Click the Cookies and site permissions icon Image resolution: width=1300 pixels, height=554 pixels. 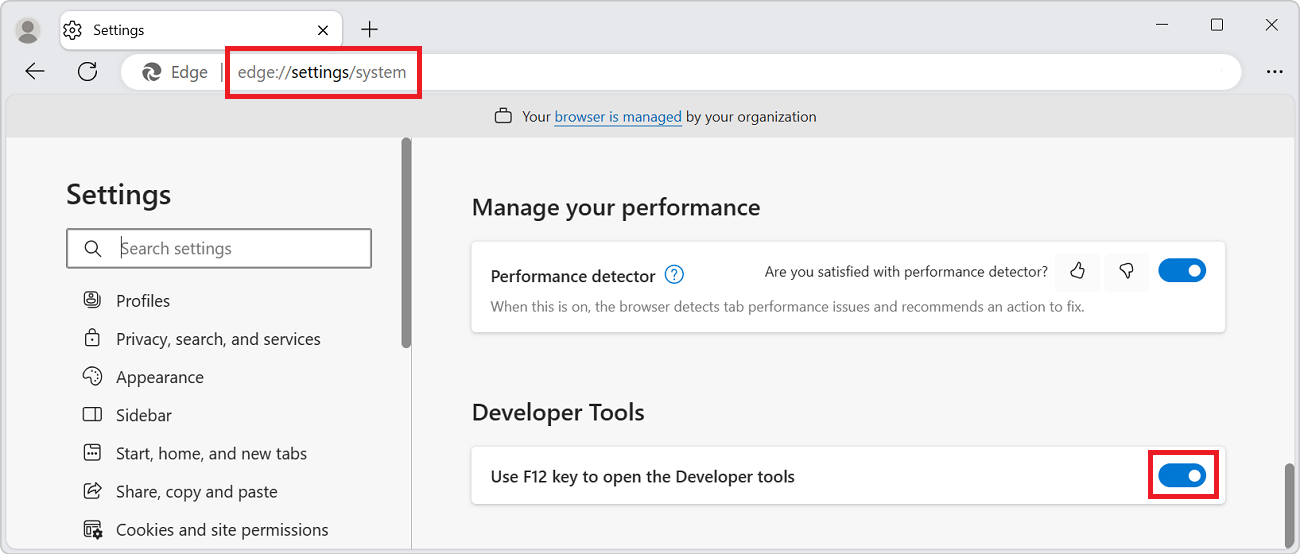click(92, 529)
